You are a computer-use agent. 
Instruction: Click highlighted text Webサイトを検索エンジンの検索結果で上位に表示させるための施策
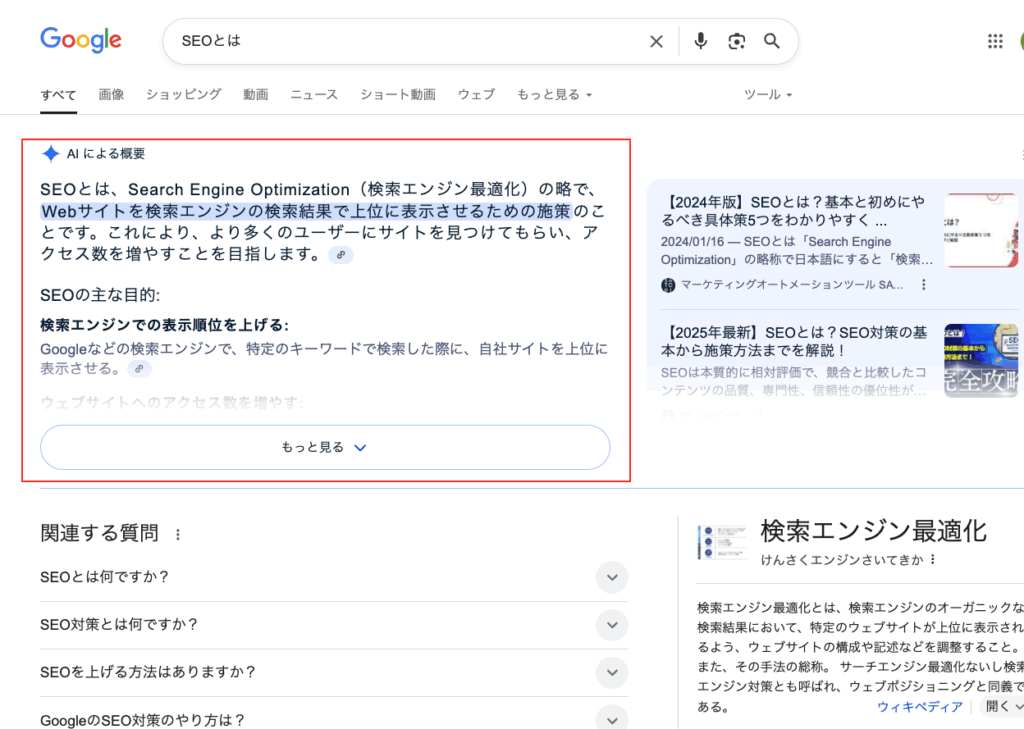[x=306, y=212]
